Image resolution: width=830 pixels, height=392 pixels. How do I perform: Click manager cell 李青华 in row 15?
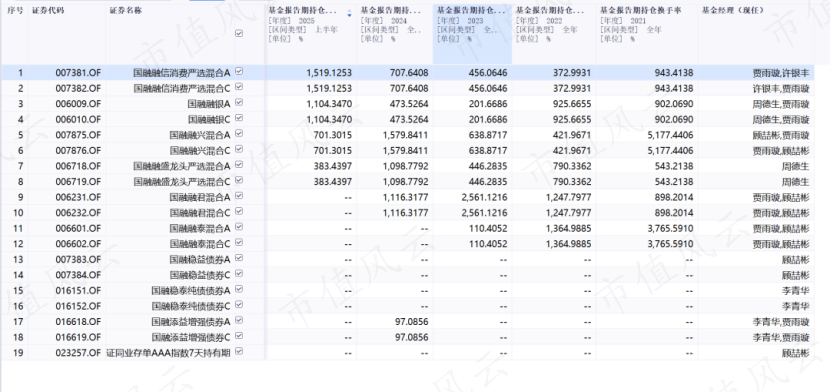[796, 290]
